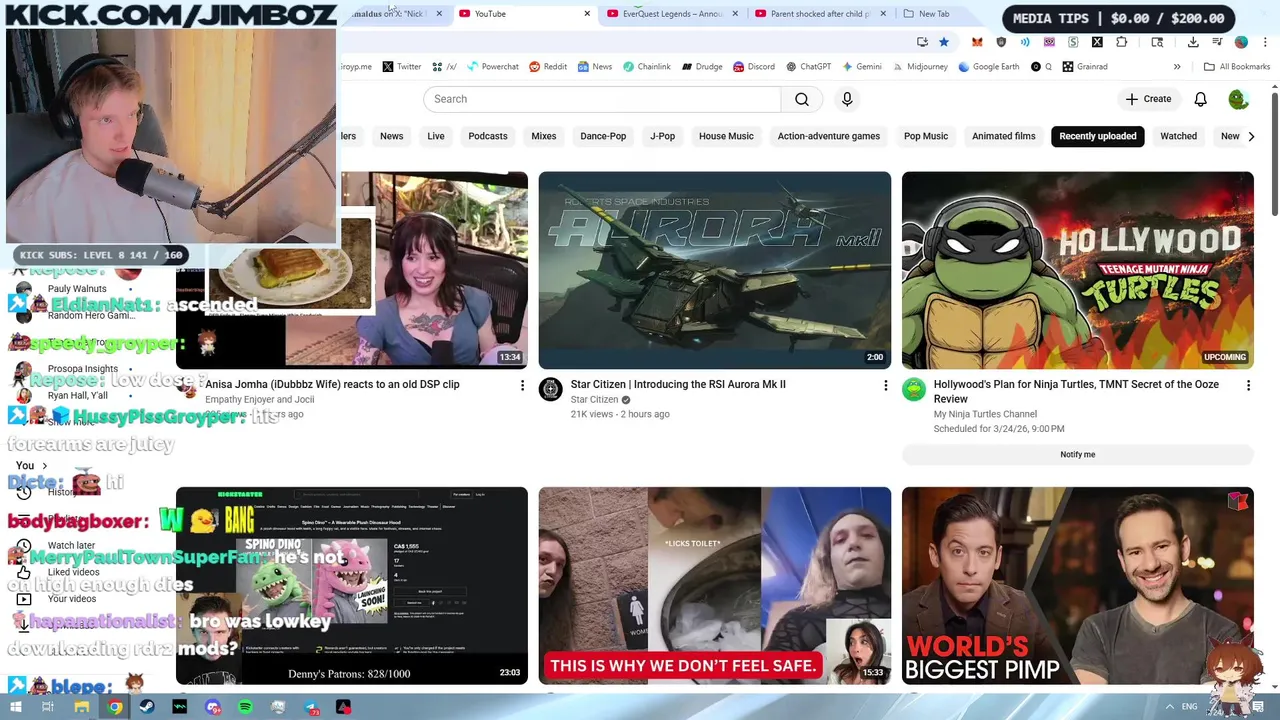Select the Live filter chip
1280x720 pixels.
pos(436,136)
